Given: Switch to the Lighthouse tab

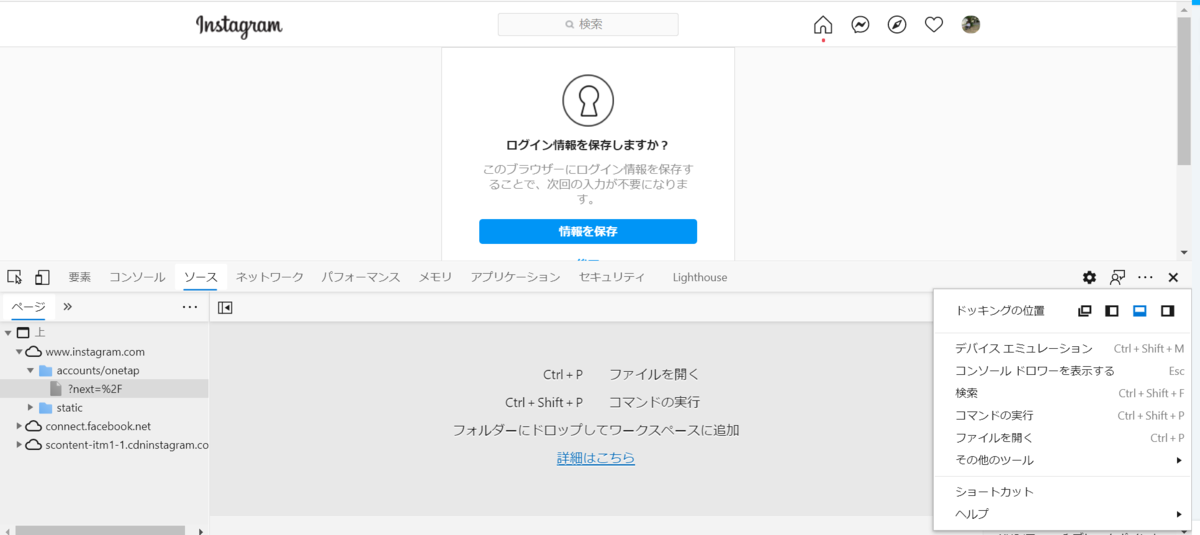Looking at the screenshot, I should click(700, 277).
